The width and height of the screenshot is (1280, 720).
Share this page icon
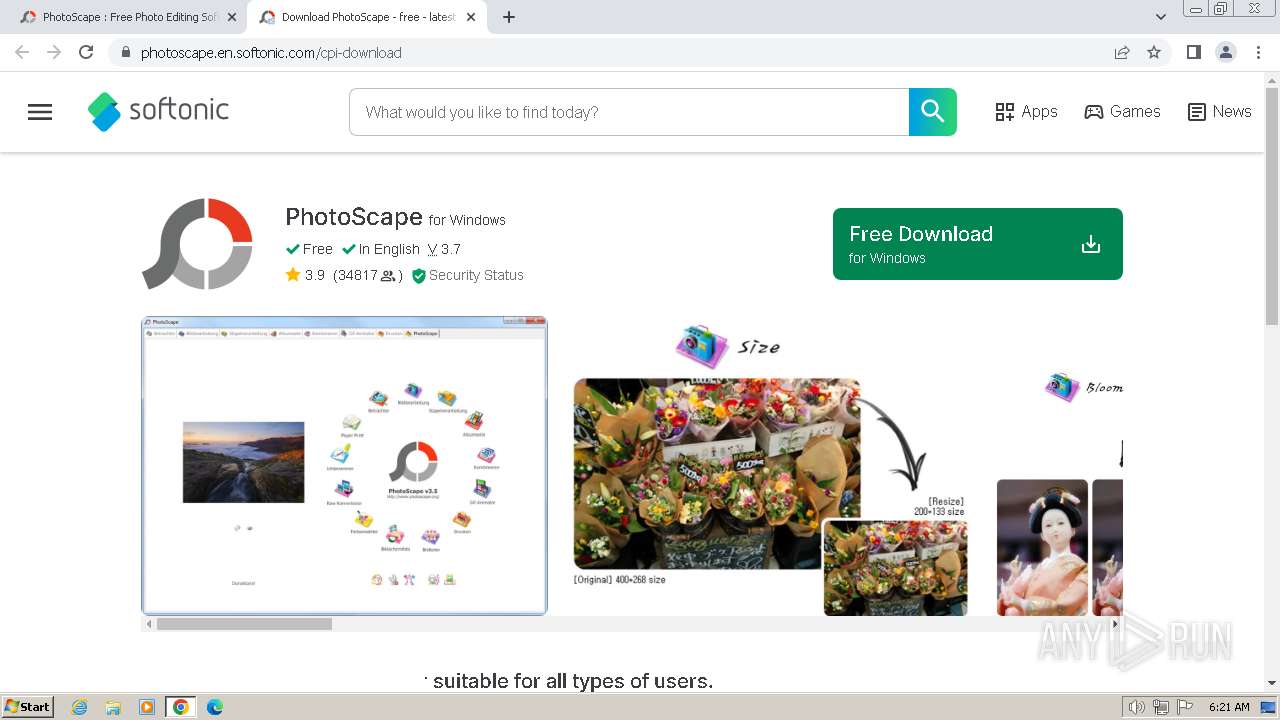(x=1122, y=52)
